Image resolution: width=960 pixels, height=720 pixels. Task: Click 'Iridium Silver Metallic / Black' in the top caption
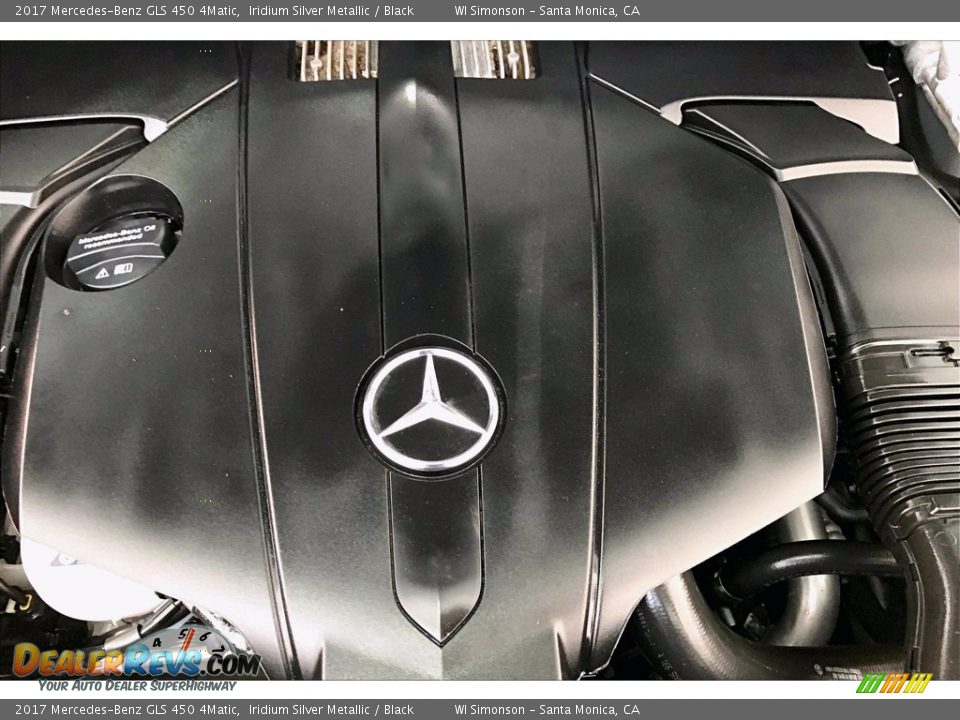click(331, 10)
